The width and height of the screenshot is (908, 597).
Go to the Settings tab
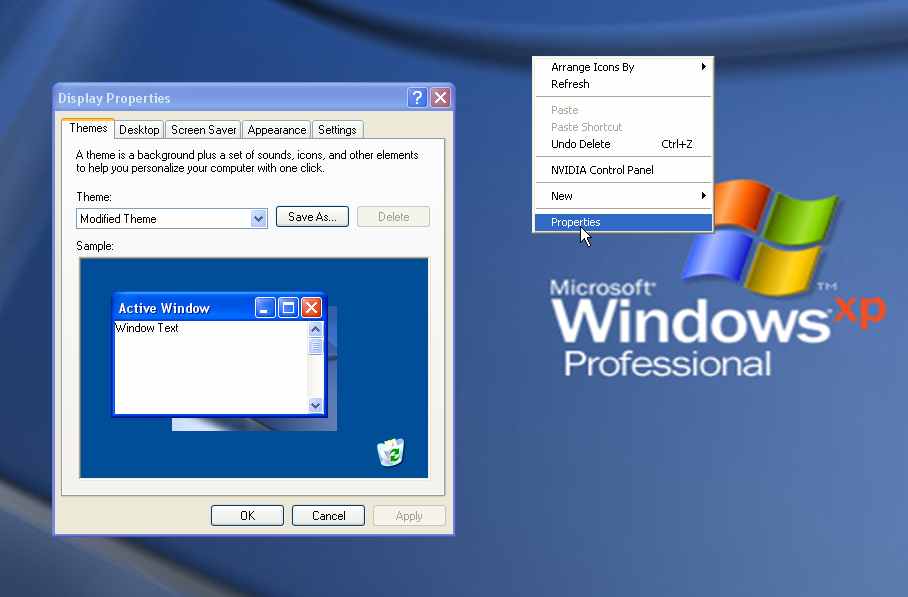click(337, 130)
